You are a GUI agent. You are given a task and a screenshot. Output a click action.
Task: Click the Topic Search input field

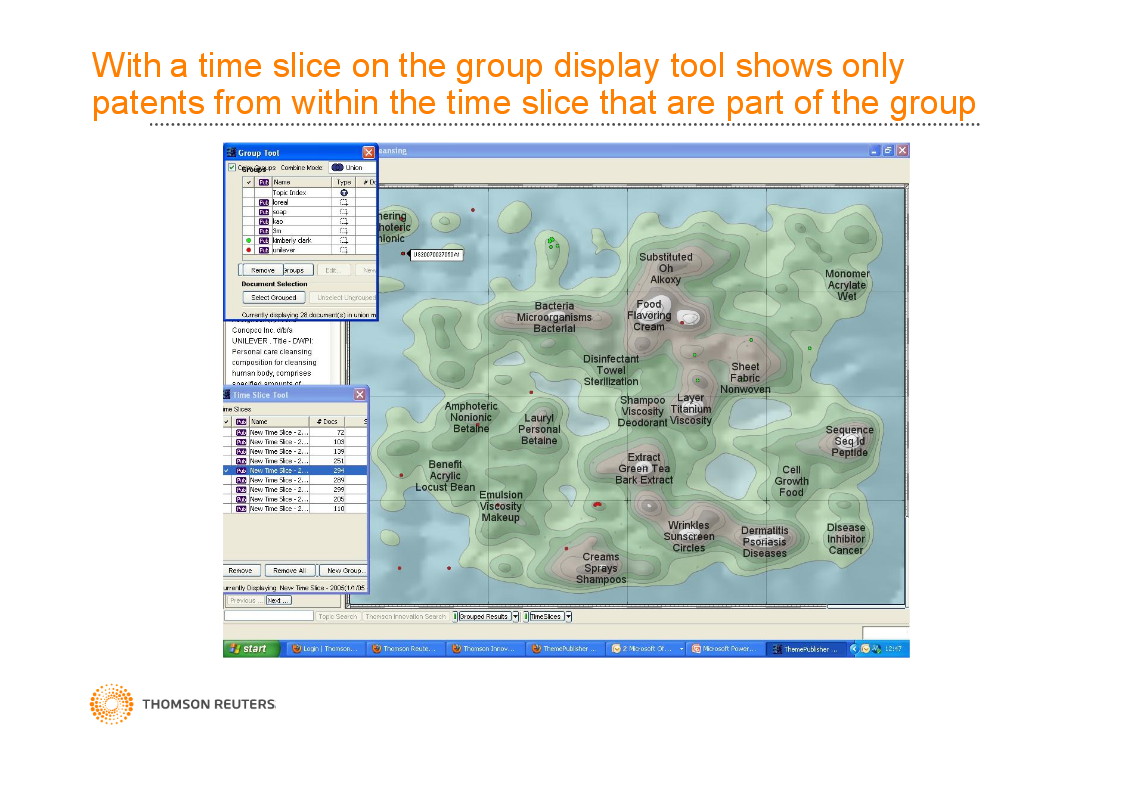pyautogui.click(x=268, y=616)
